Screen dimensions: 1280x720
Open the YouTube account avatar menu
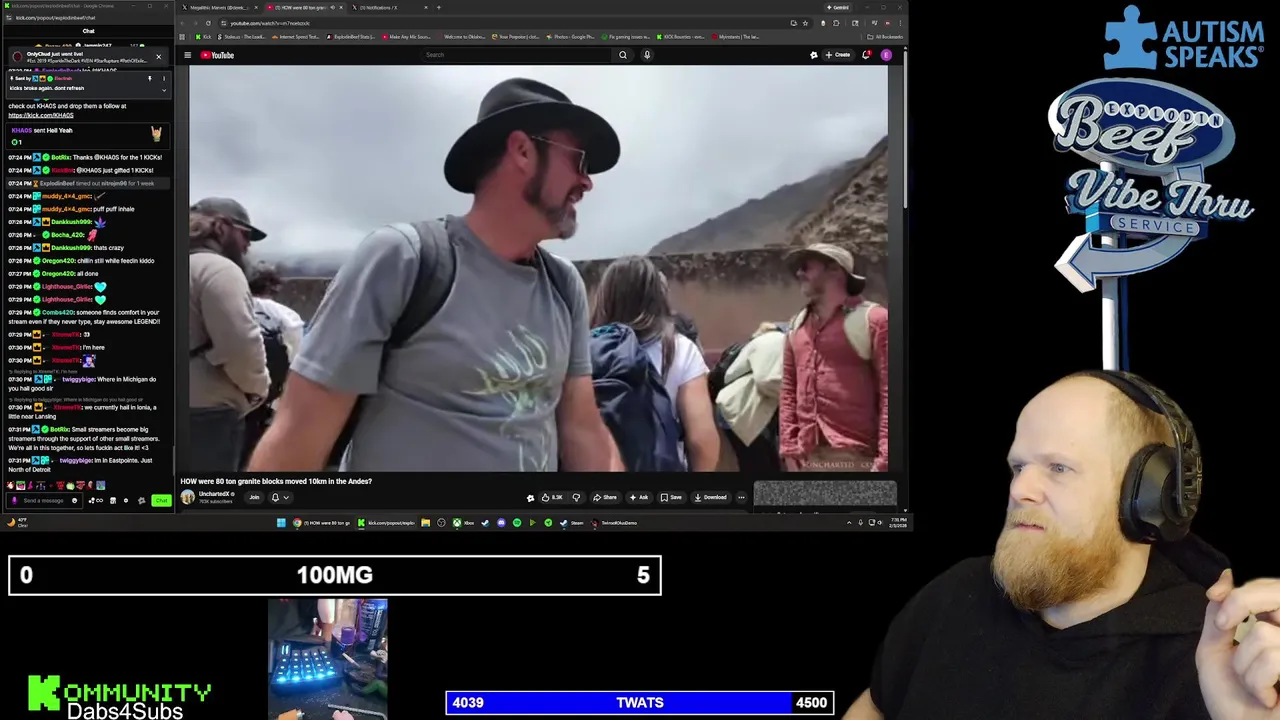(886, 55)
